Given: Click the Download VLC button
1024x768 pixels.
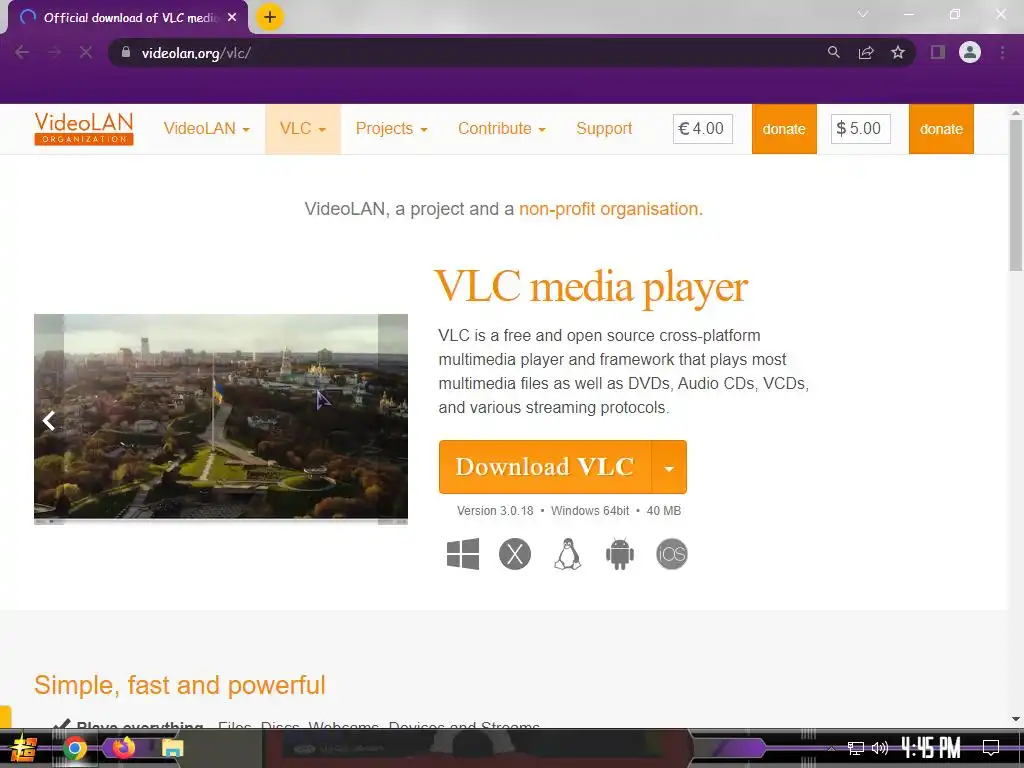Looking at the screenshot, I should 545,467.
